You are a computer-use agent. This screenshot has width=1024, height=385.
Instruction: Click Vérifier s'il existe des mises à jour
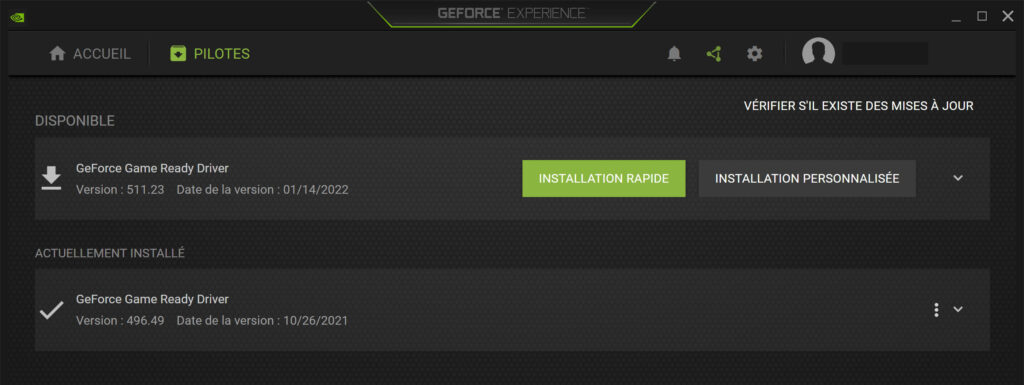859,106
